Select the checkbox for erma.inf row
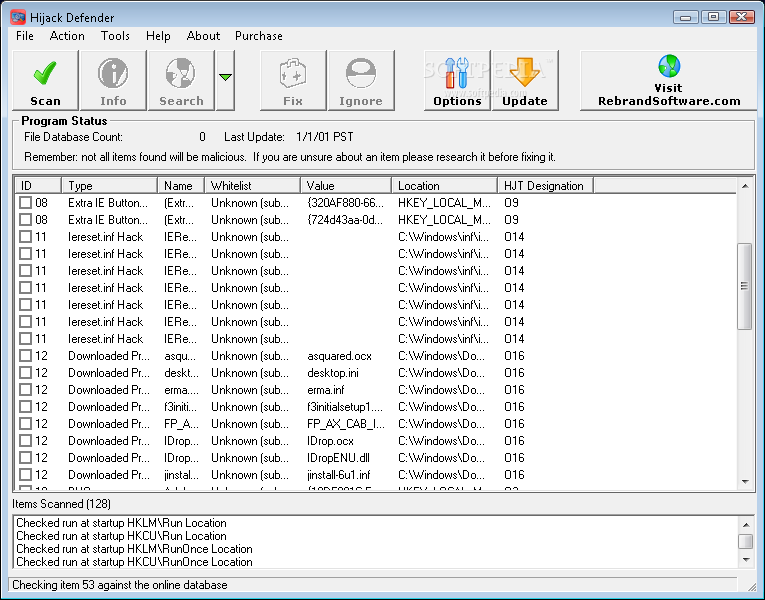The image size is (765, 600). 25,390
